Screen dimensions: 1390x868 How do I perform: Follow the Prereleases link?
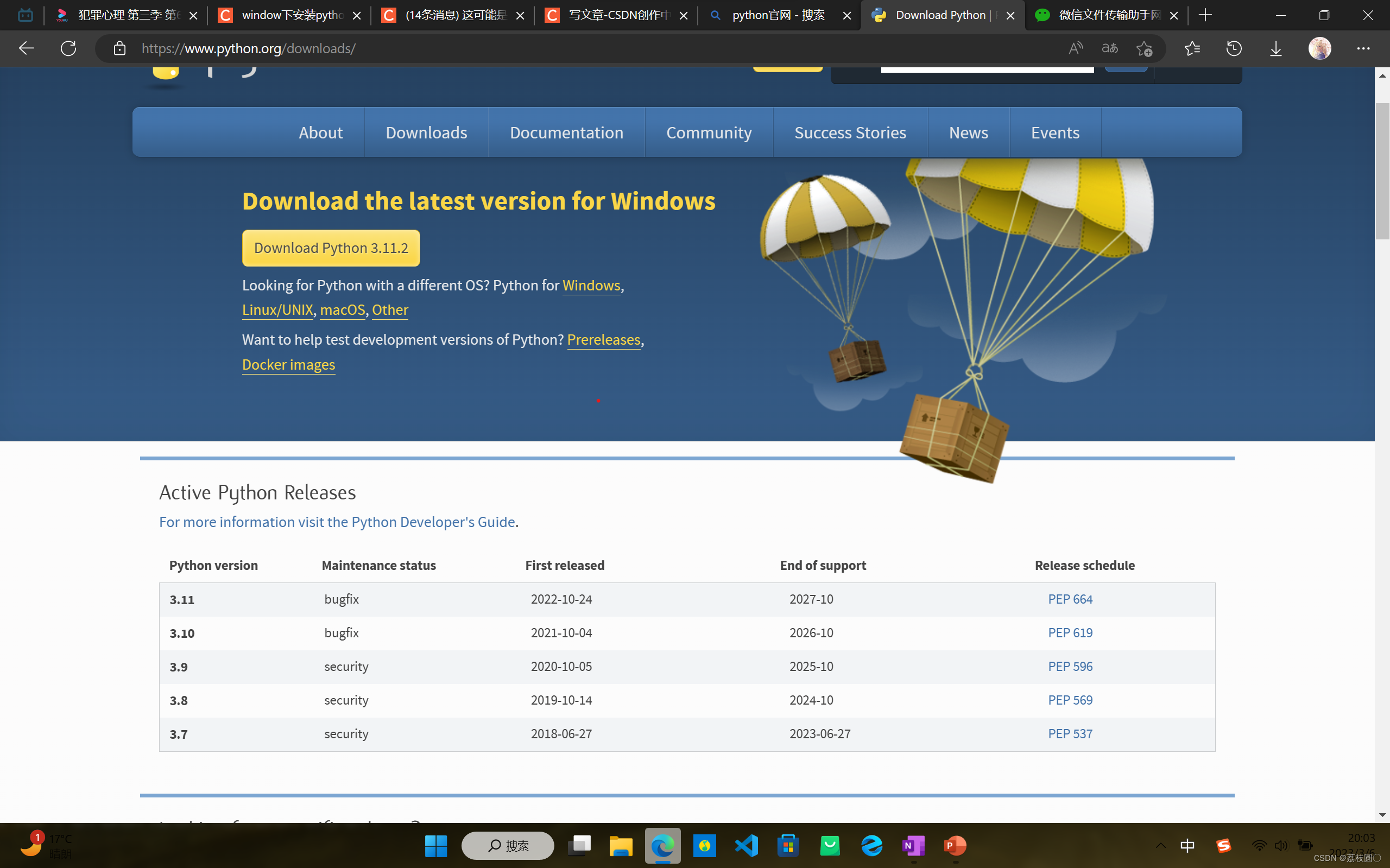coord(603,340)
